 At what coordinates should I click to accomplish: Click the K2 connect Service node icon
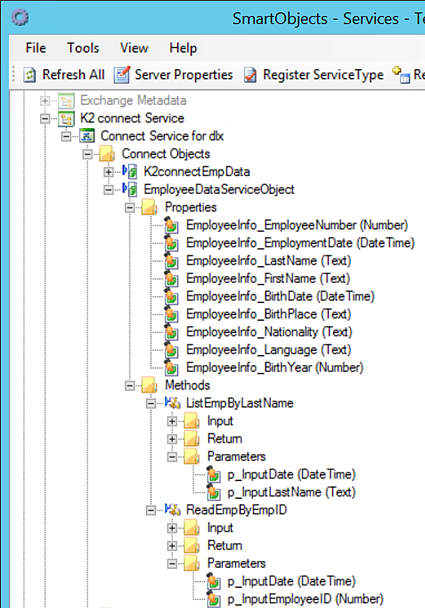pos(66,118)
